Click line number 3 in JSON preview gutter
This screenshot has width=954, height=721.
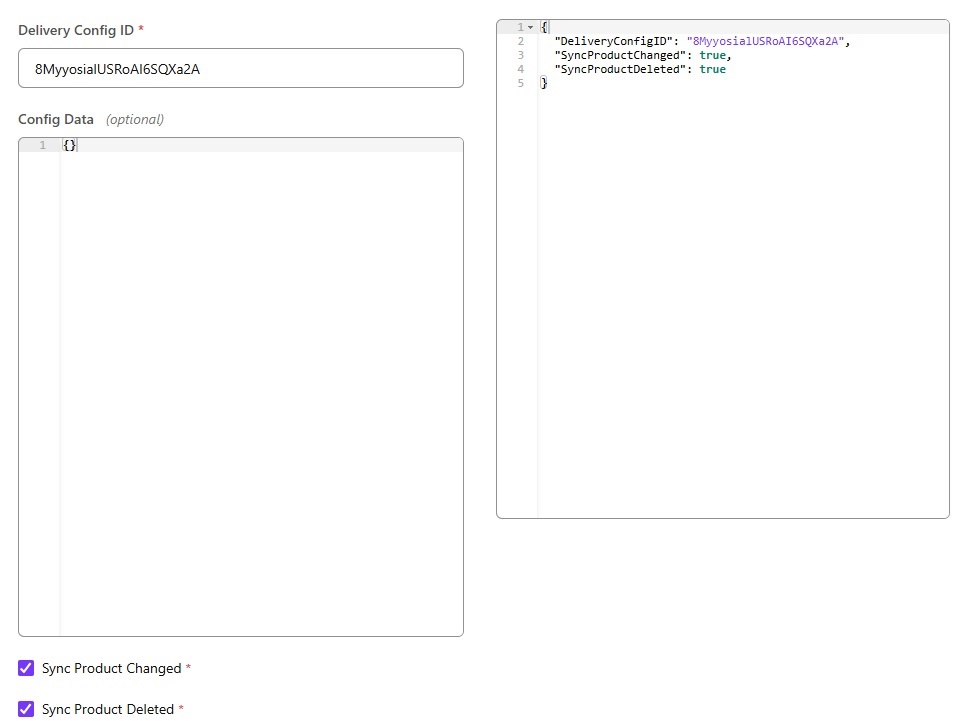pos(521,55)
